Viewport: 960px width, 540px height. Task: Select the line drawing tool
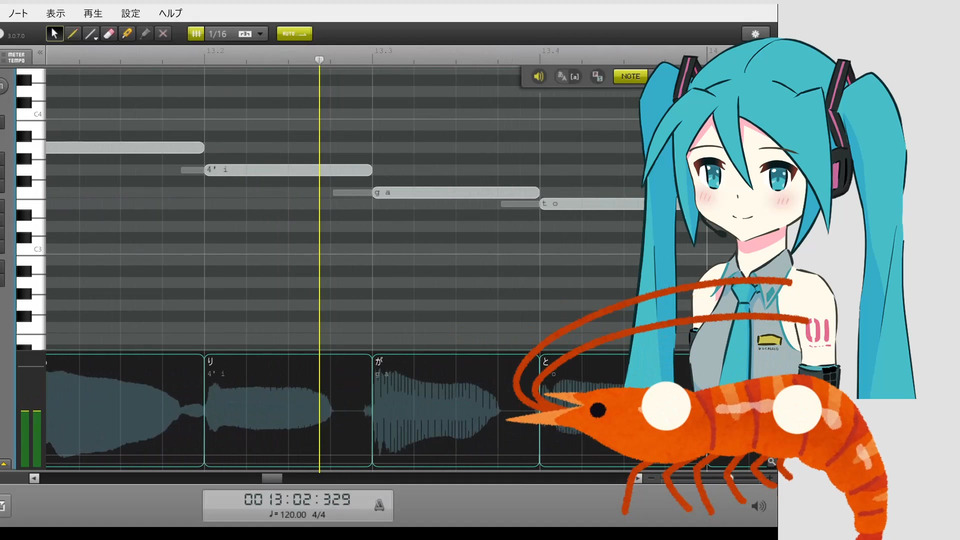[91, 34]
